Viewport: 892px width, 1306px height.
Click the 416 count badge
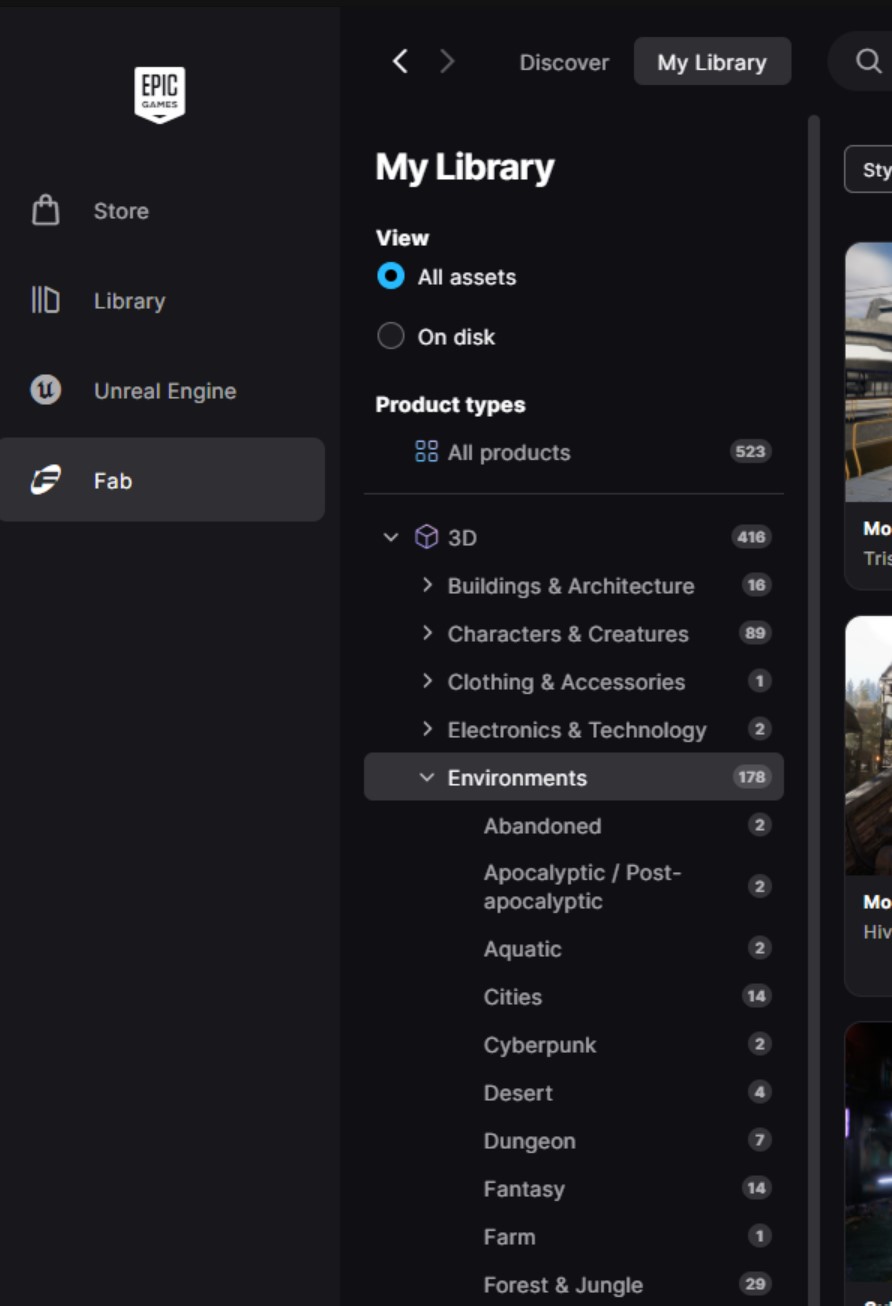point(751,538)
